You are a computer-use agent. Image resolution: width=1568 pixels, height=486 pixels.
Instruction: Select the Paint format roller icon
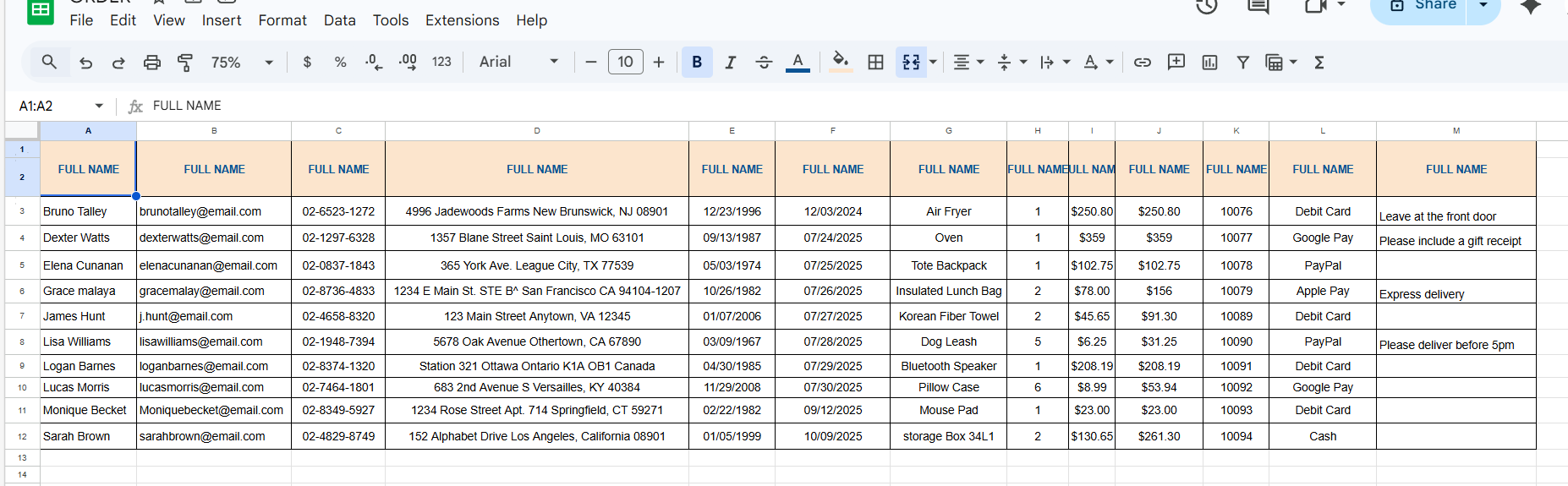coord(184,63)
